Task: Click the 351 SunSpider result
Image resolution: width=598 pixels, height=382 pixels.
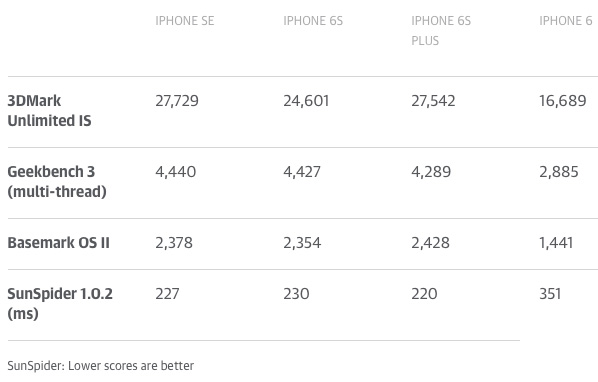Action: coord(550,294)
